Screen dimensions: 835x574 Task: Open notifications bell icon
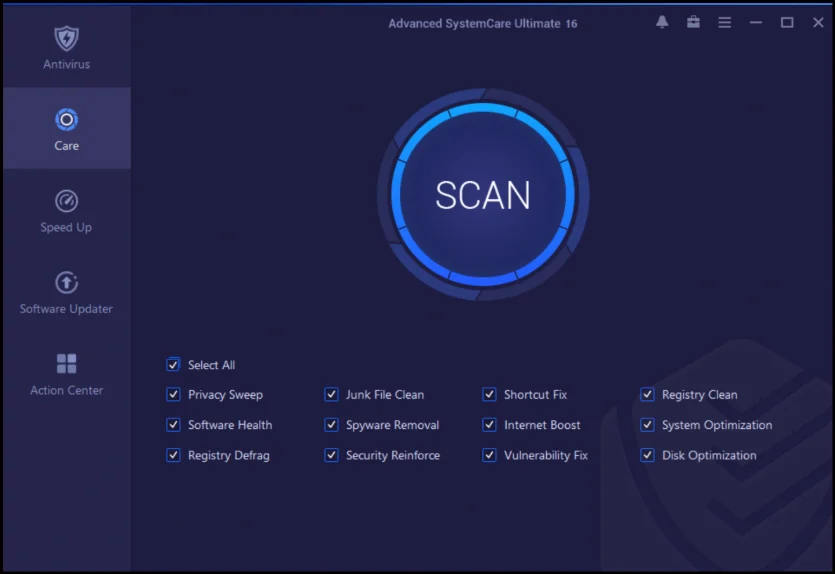point(662,22)
